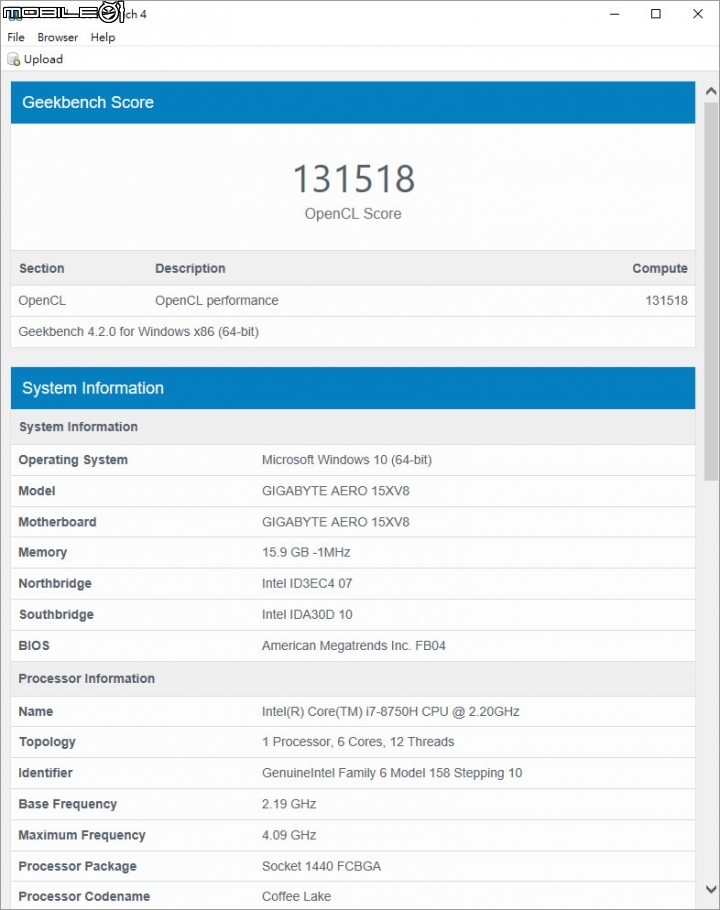Select Processor Codename value Coffee Lake
The height and width of the screenshot is (910, 720).
296,897
